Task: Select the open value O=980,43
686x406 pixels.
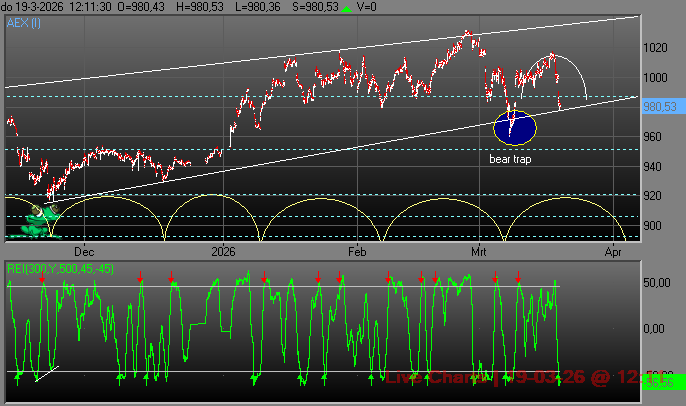Action: pos(141,7)
